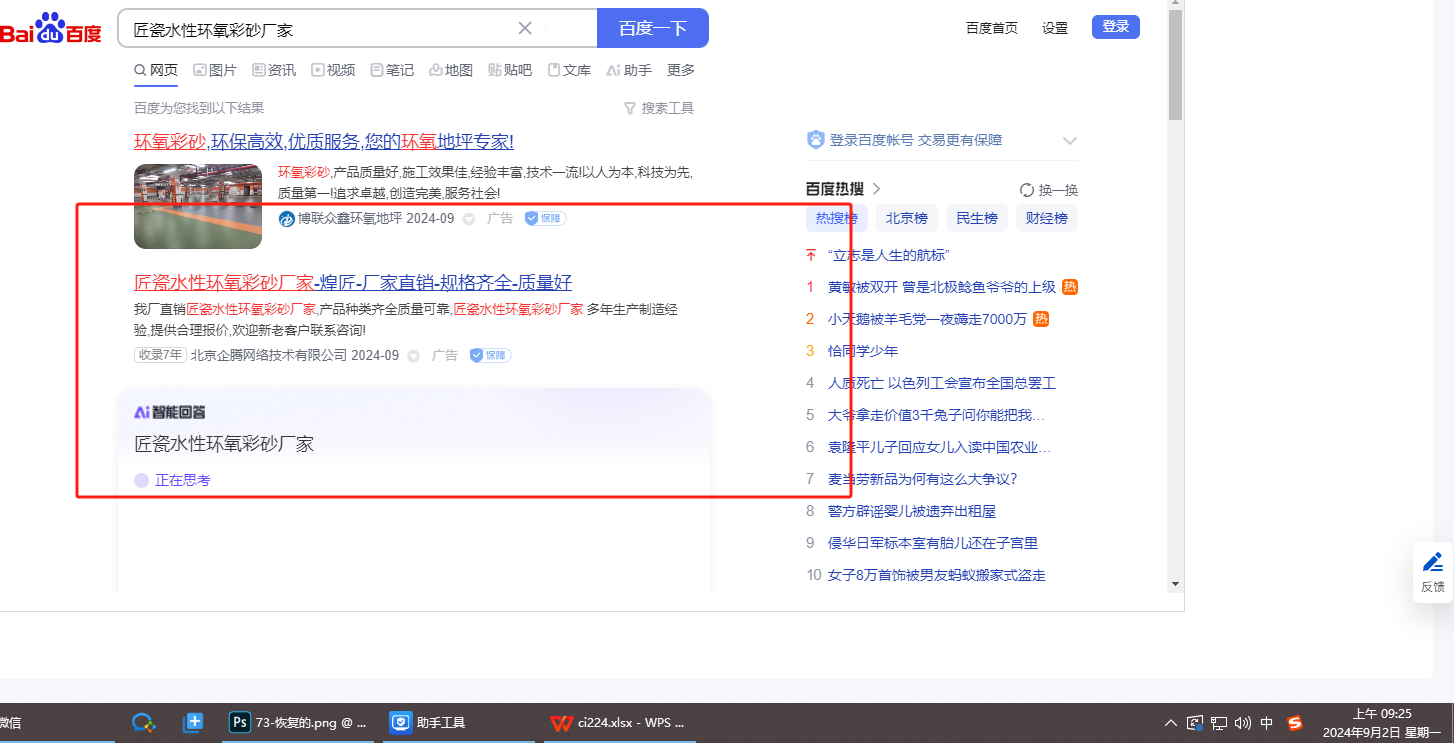Click the 保障 badge on 北京企腾 ad
The image size is (1454, 743).
pyautogui.click(x=490, y=355)
